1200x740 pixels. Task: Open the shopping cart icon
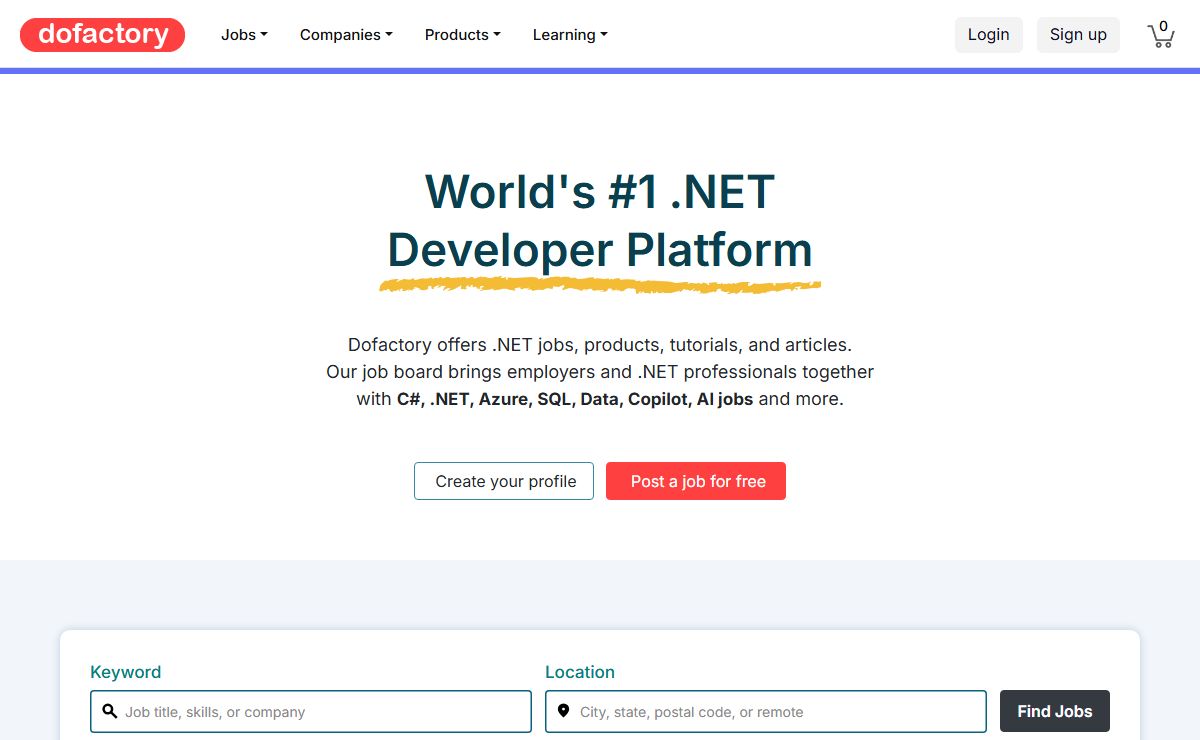tap(1160, 34)
